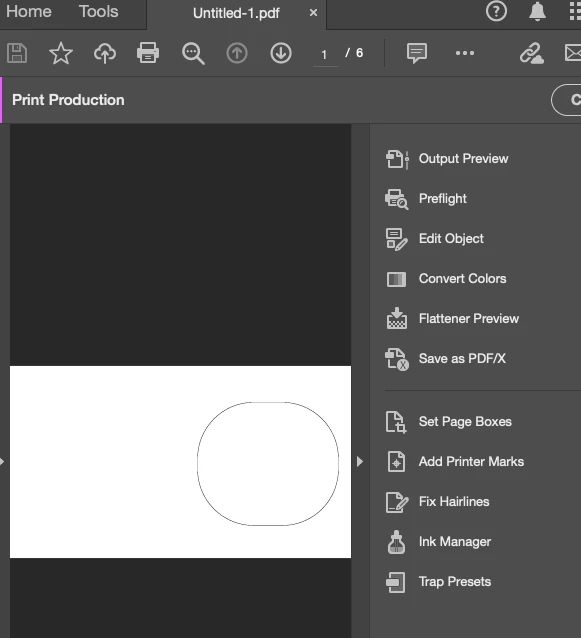This screenshot has width=581, height=638.
Task: Open Add Printer Marks label
Action: (x=471, y=461)
